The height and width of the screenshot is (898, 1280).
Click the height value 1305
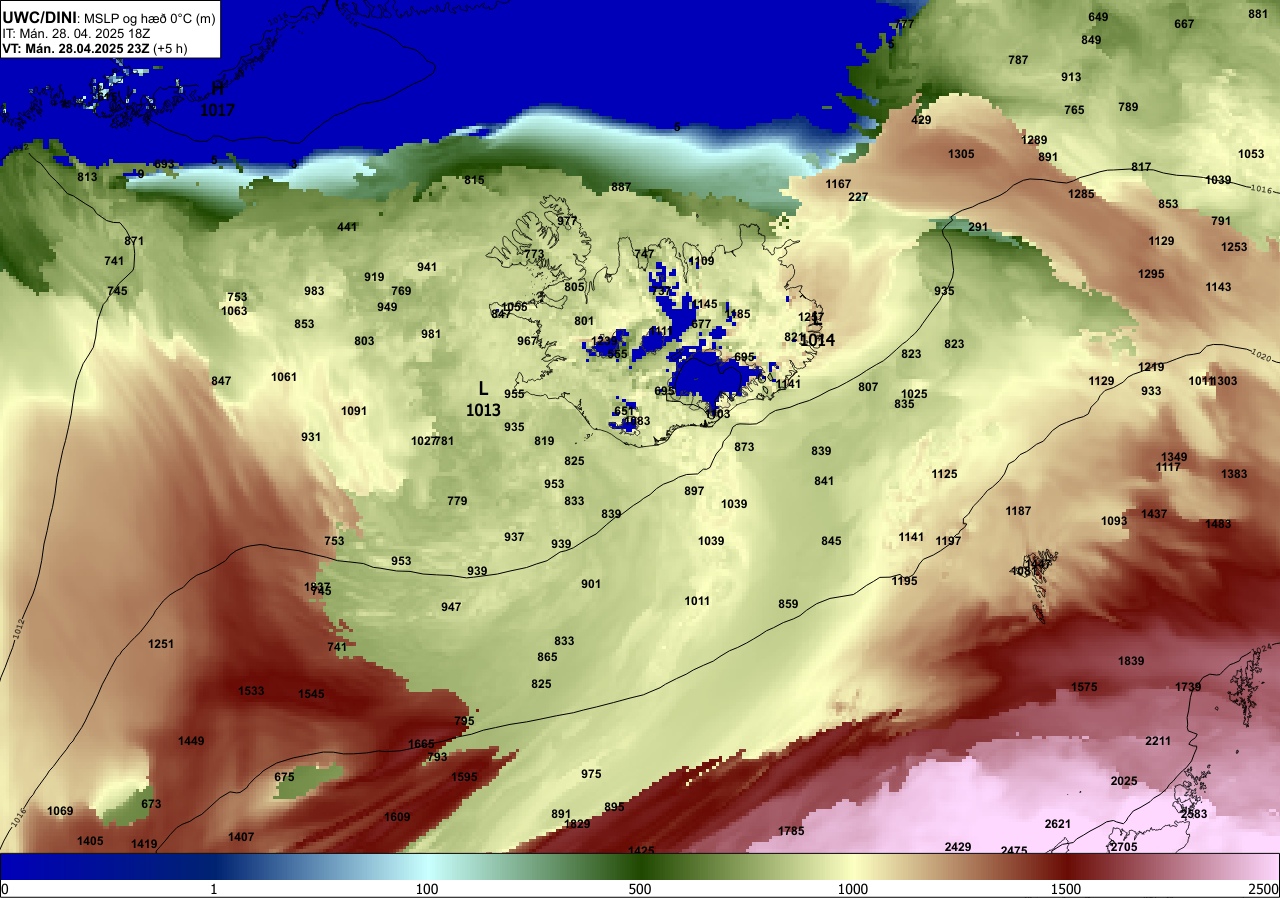coord(961,154)
